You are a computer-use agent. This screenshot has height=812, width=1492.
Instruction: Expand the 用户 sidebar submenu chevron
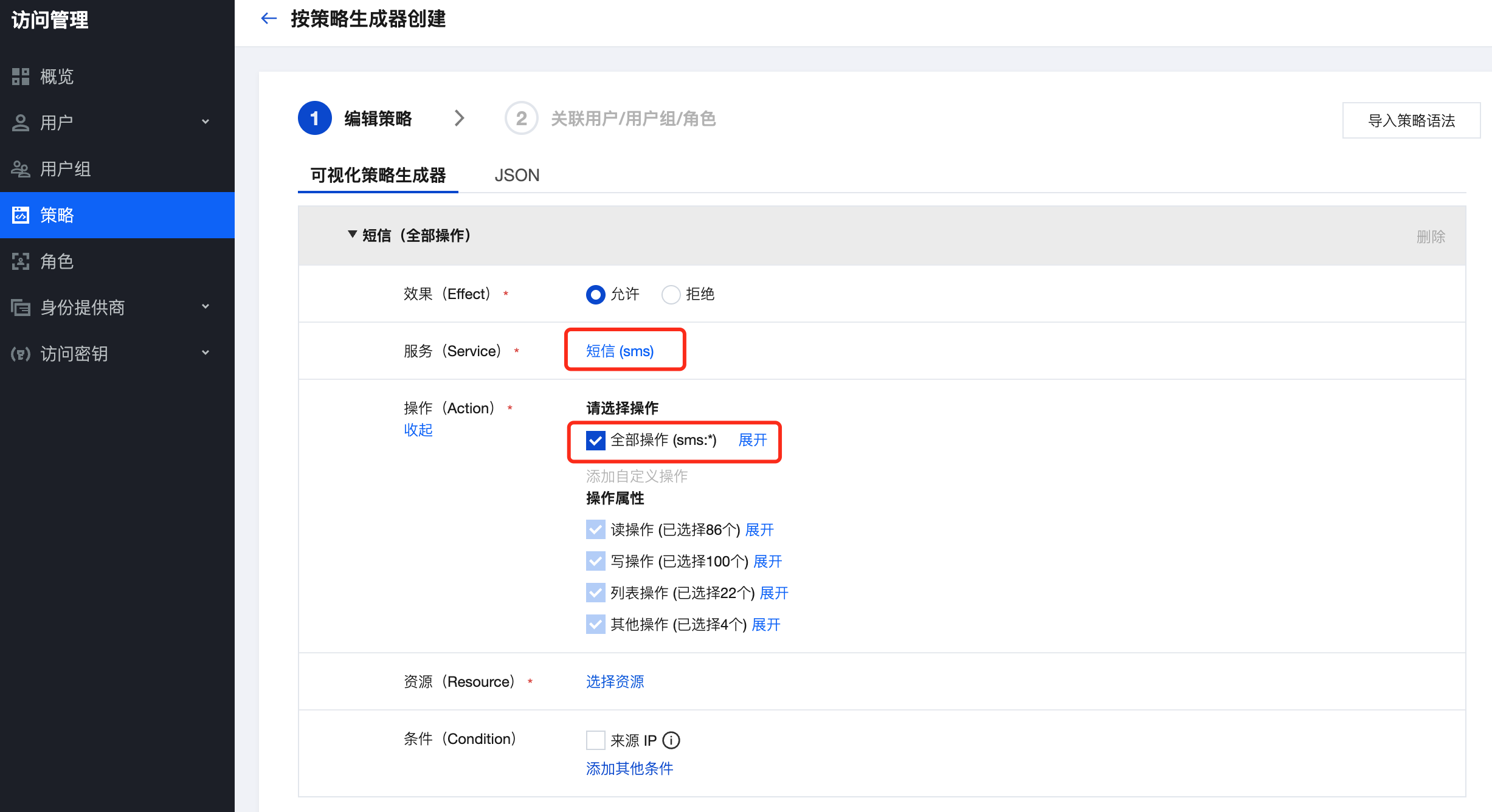coord(205,122)
